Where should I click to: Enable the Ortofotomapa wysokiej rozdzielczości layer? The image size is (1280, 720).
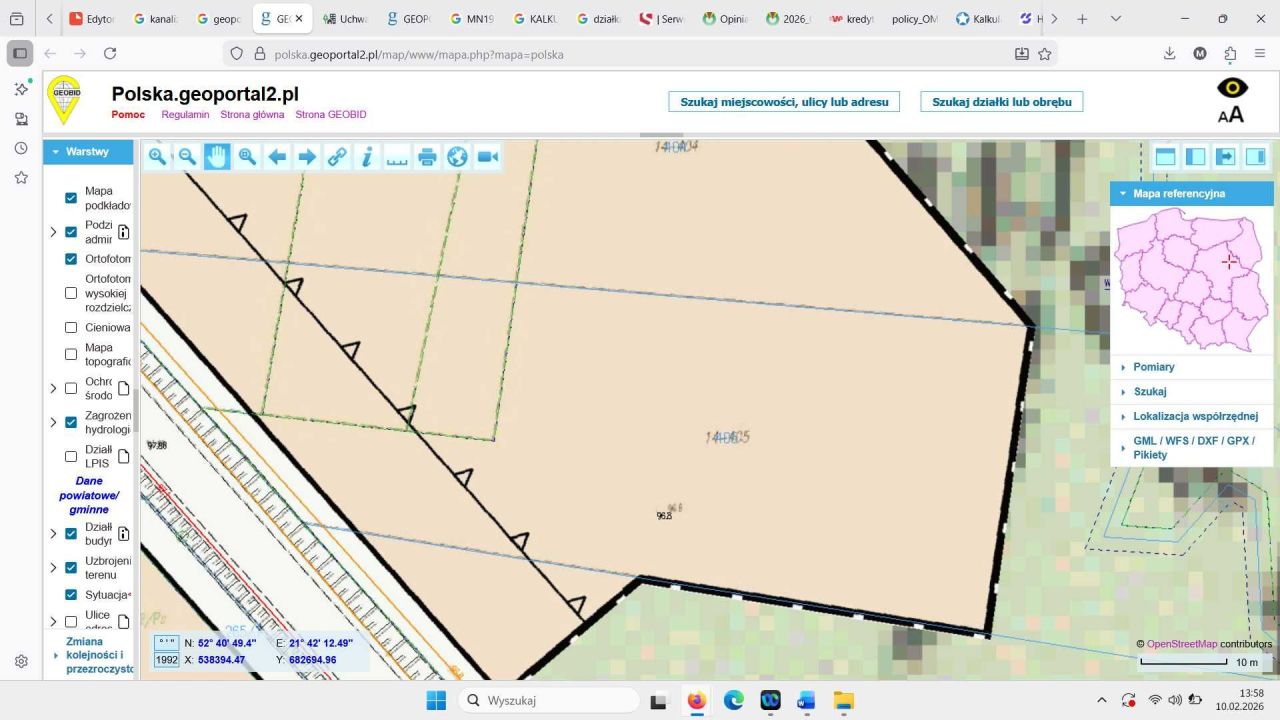click(x=71, y=293)
